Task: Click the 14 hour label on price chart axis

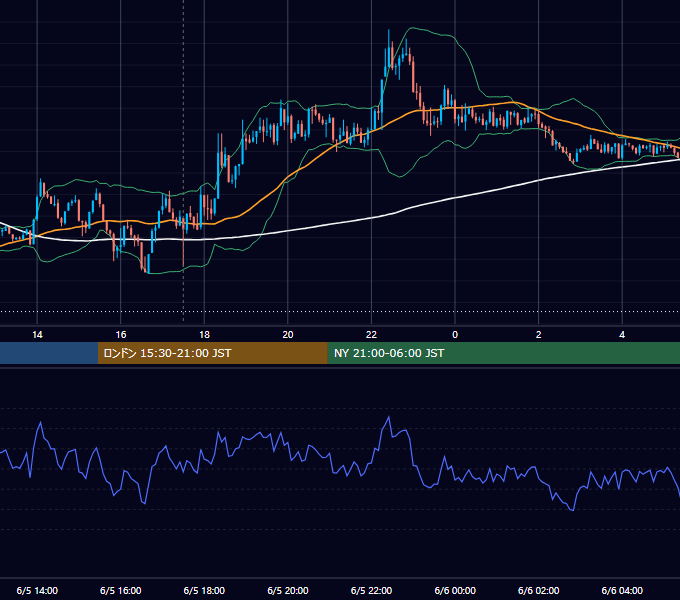Action: [x=37, y=335]
